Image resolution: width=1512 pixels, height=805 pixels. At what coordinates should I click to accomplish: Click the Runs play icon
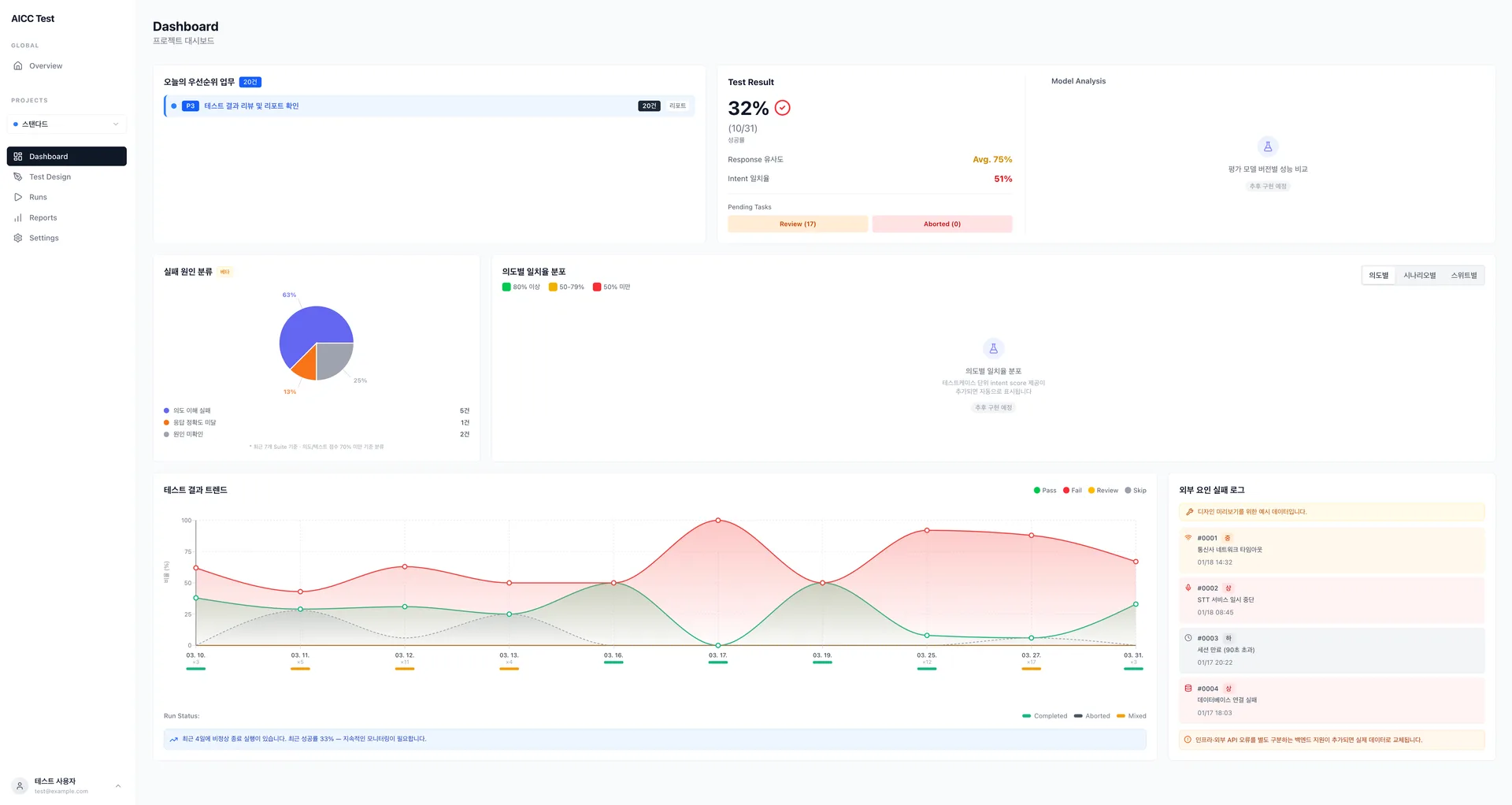click(x=18, y=198)
